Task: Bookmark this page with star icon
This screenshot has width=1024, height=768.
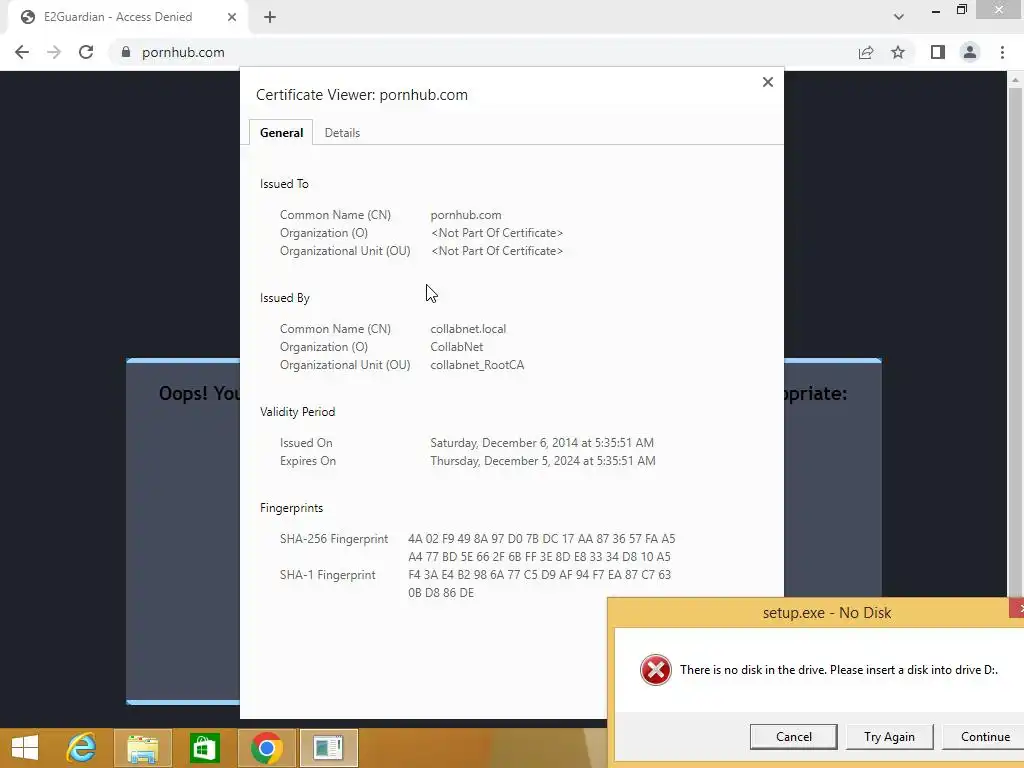Action: pyautogui.click(x=898, y=52)
